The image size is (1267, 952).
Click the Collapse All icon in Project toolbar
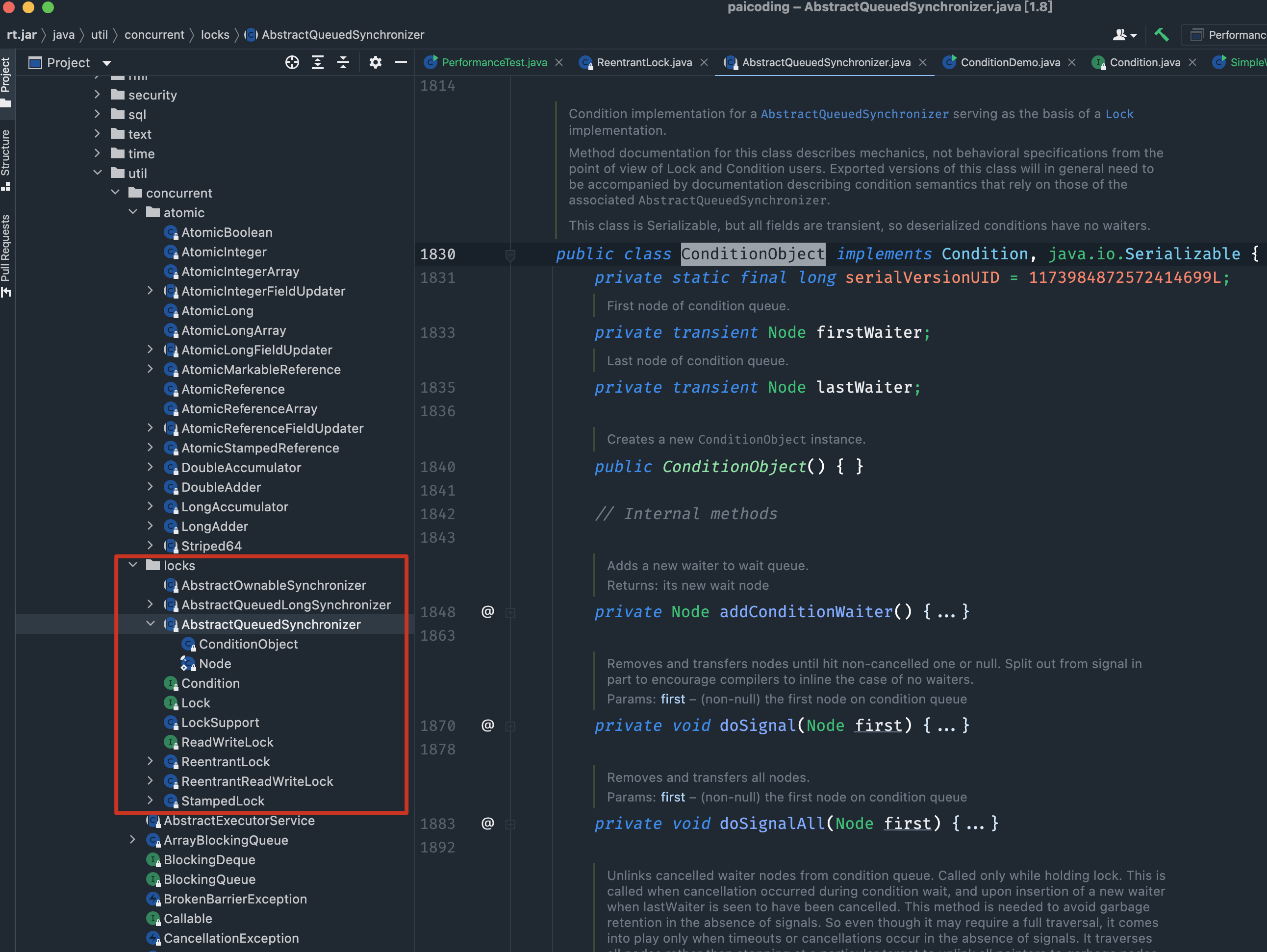343,62
